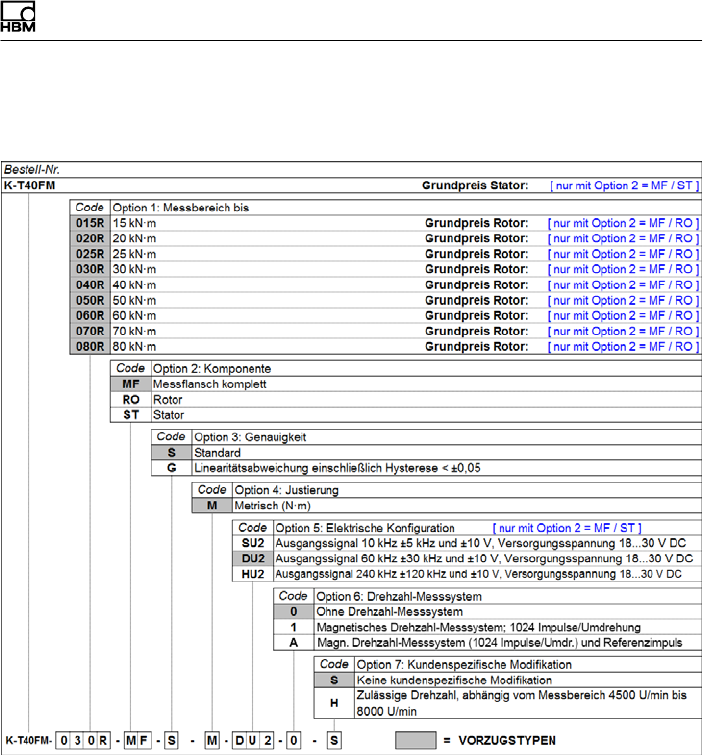Click order number box 'S' after MF
The width and height of the screenshot is (703, 755).
172,740
